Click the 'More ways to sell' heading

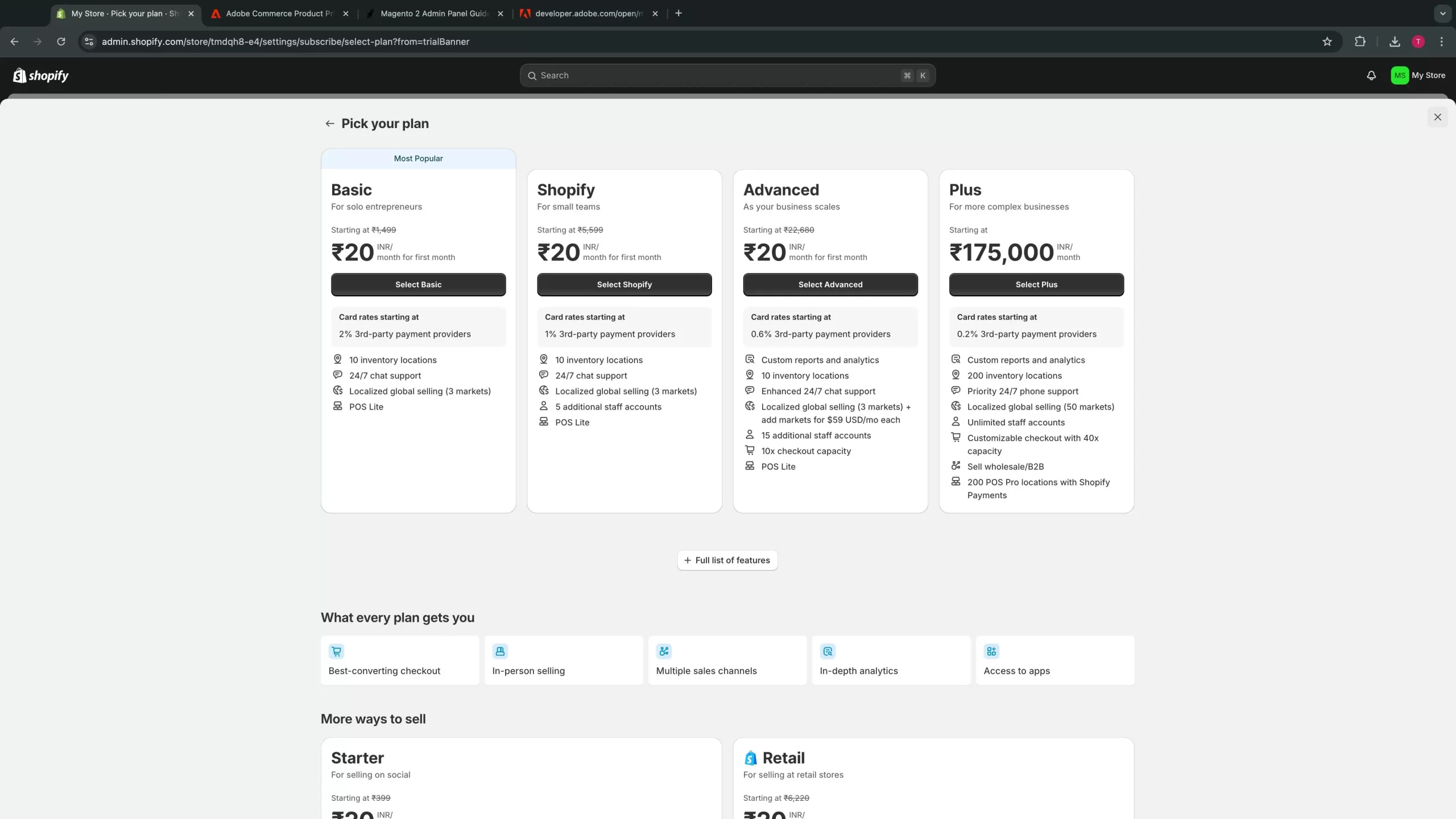tap(373, 719)
